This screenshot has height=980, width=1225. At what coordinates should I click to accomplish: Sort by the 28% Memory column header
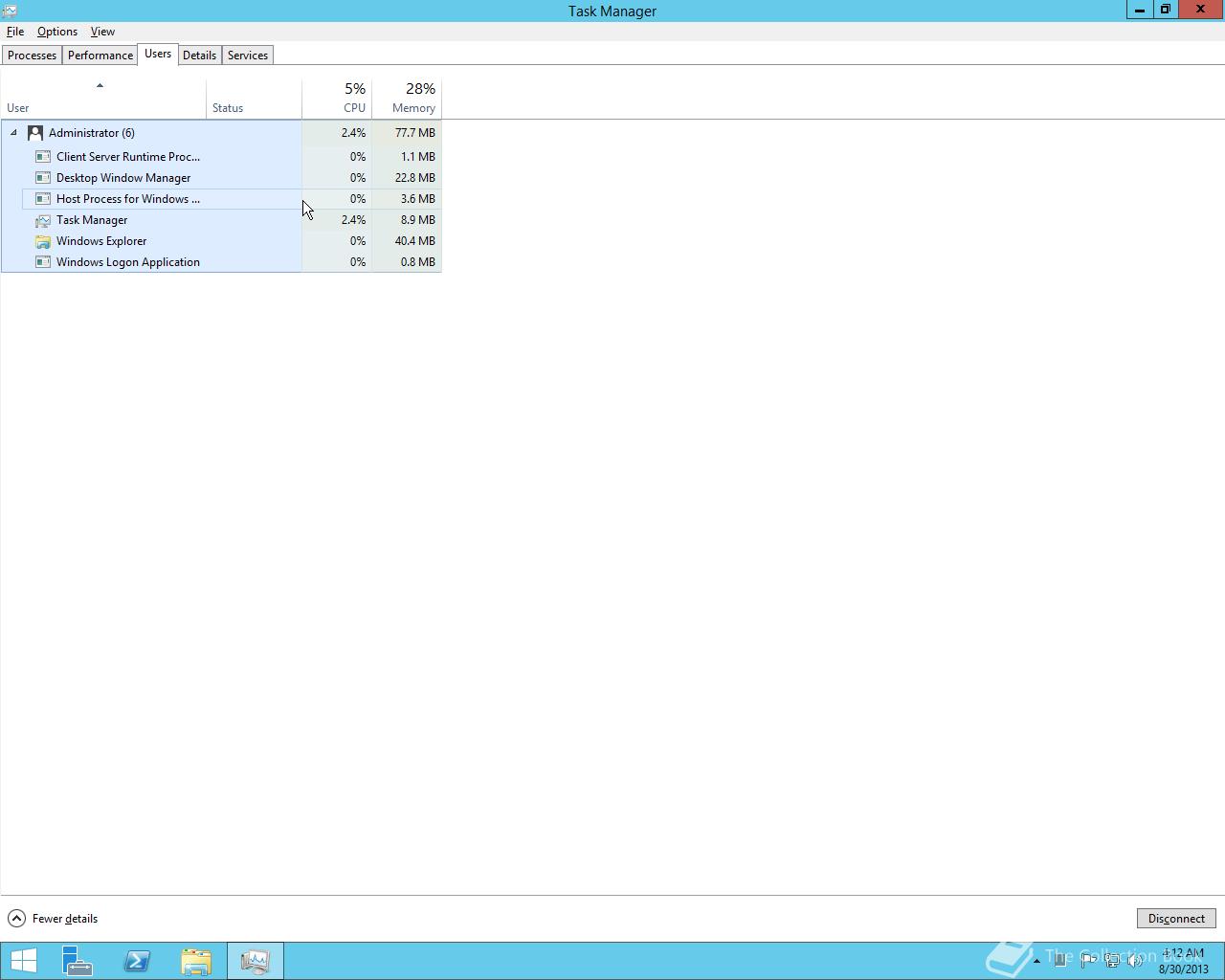[407, 99]
